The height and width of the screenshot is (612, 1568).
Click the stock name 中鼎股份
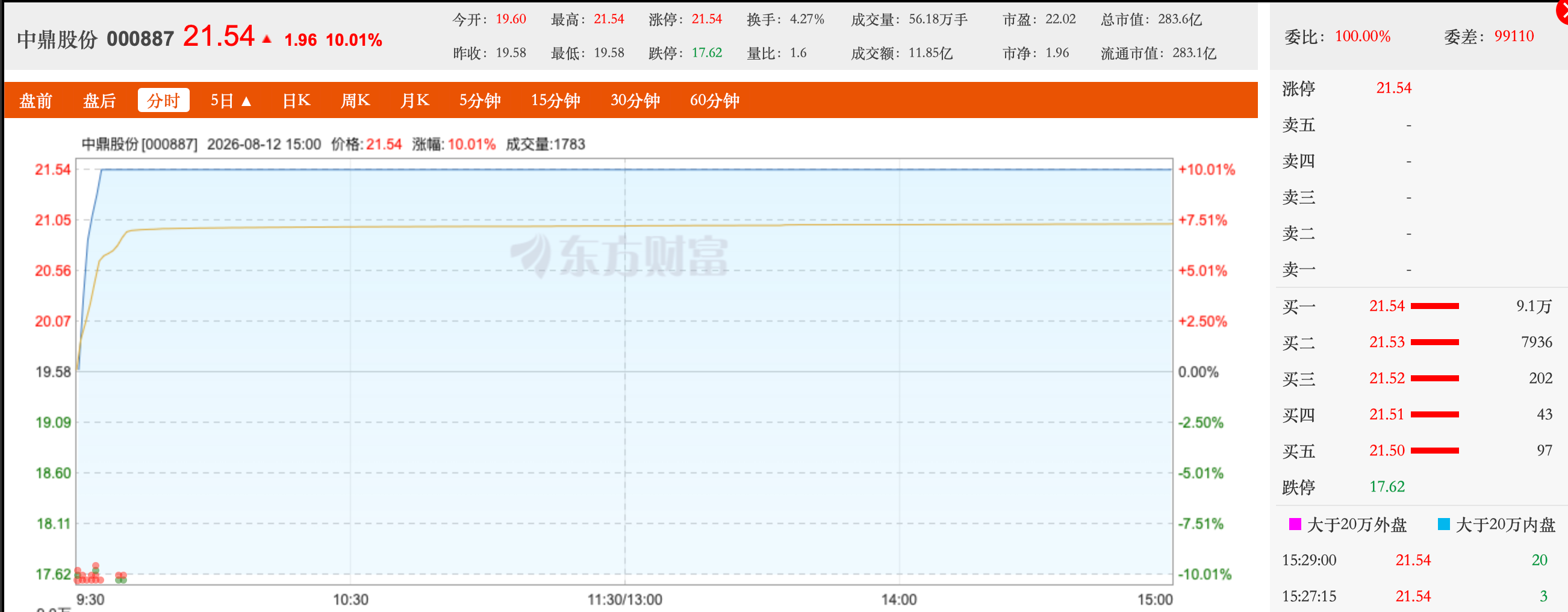(x=57, y=39)
